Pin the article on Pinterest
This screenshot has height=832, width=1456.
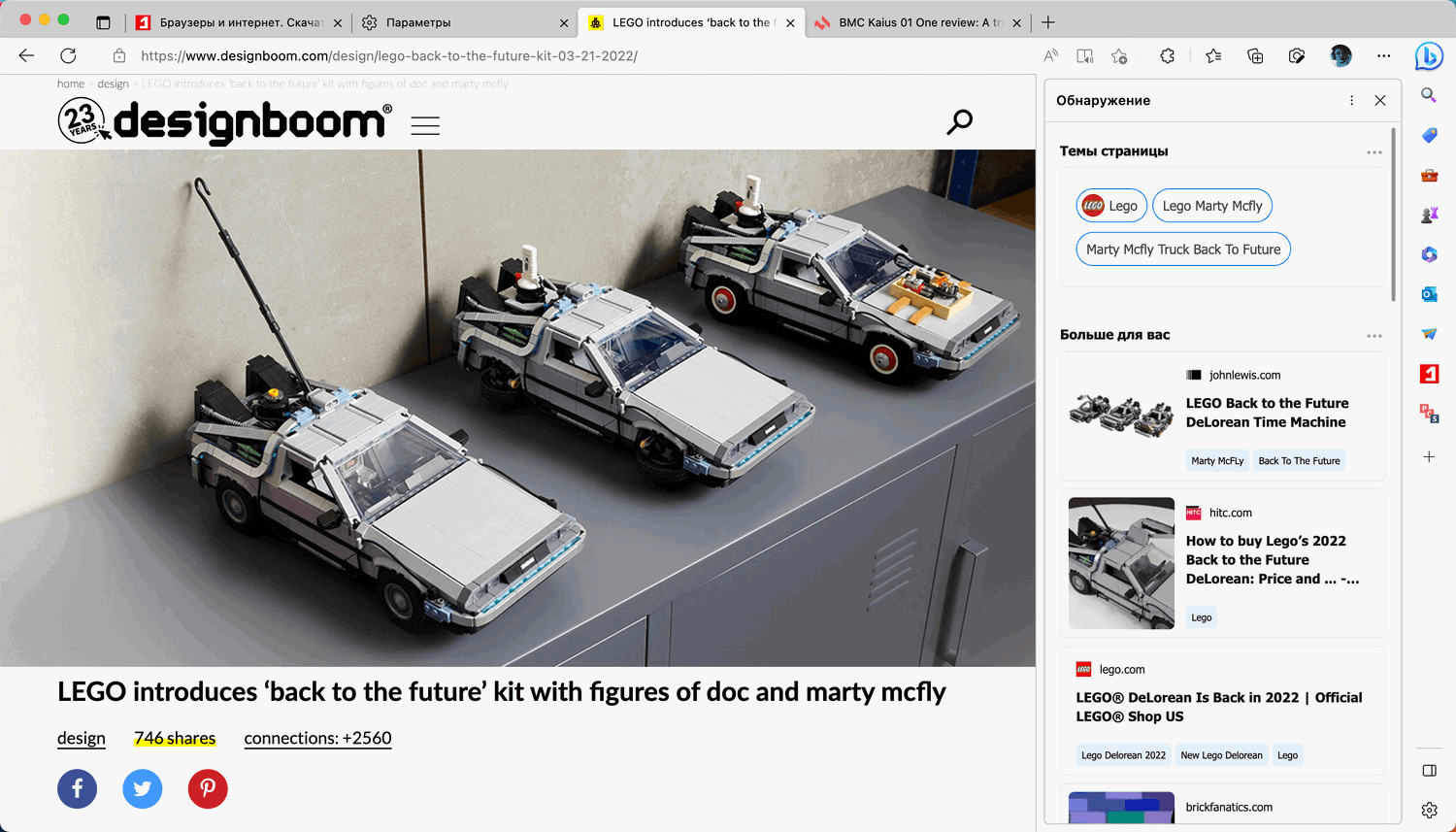[208, 788]
